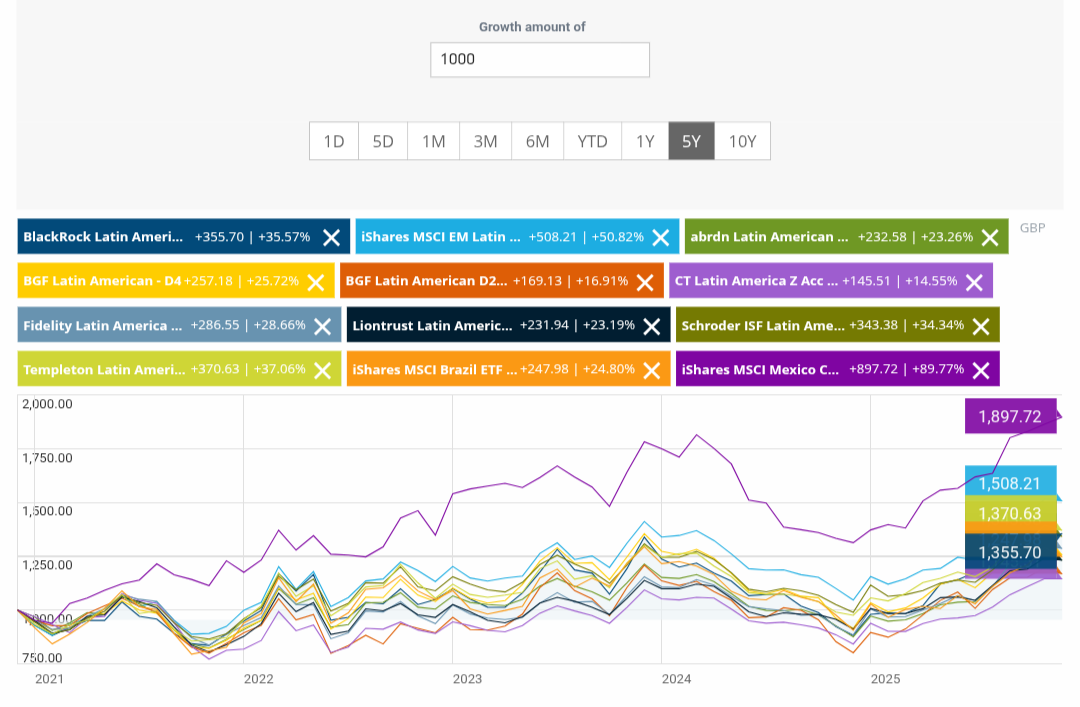Remove BGF Latin American D2 series
1080x707 pixels.
click(x=645, y=282)
